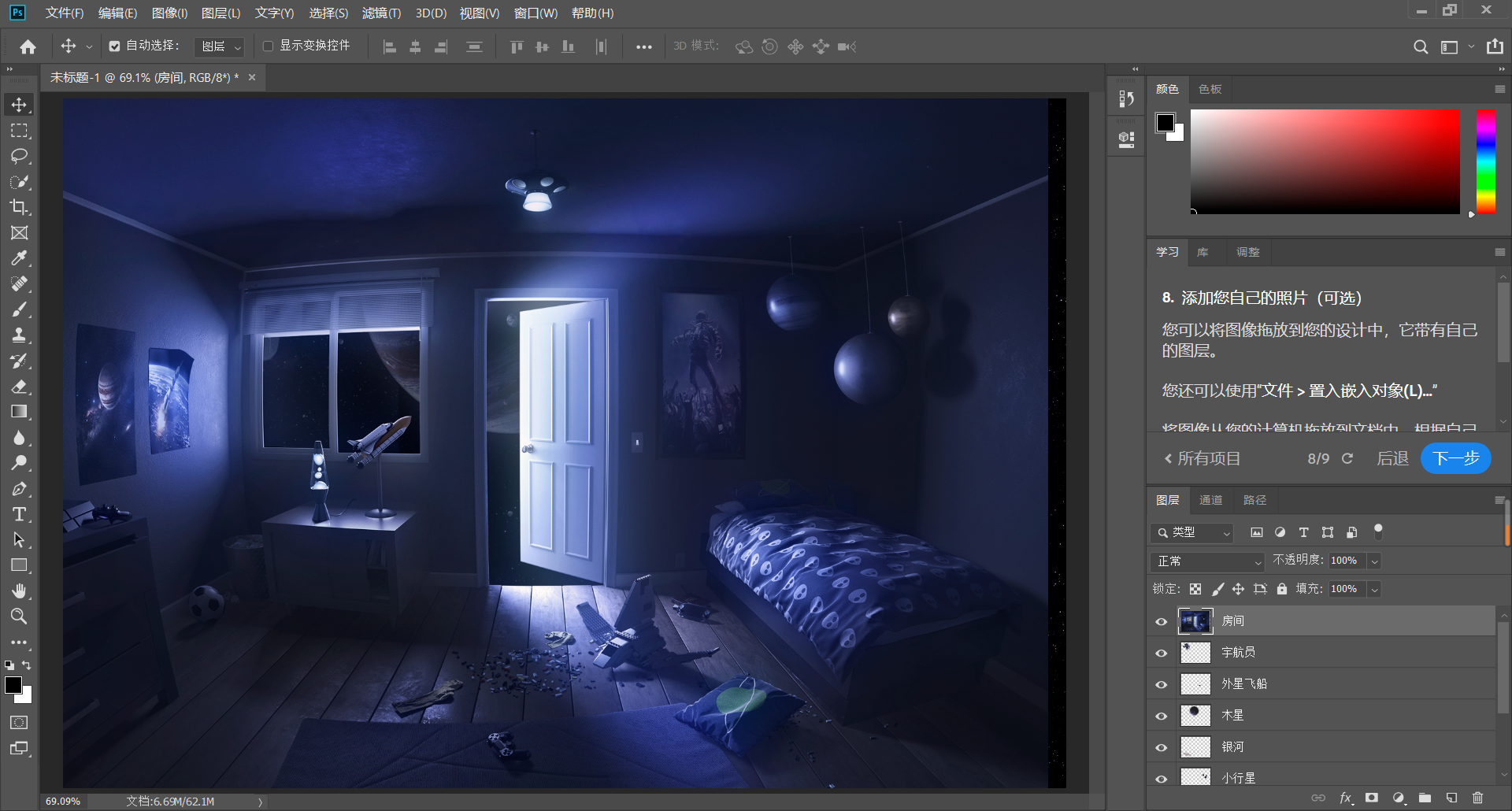Select the Path Selection tool
1512x811 pixels.
click(x=19, y=540)
